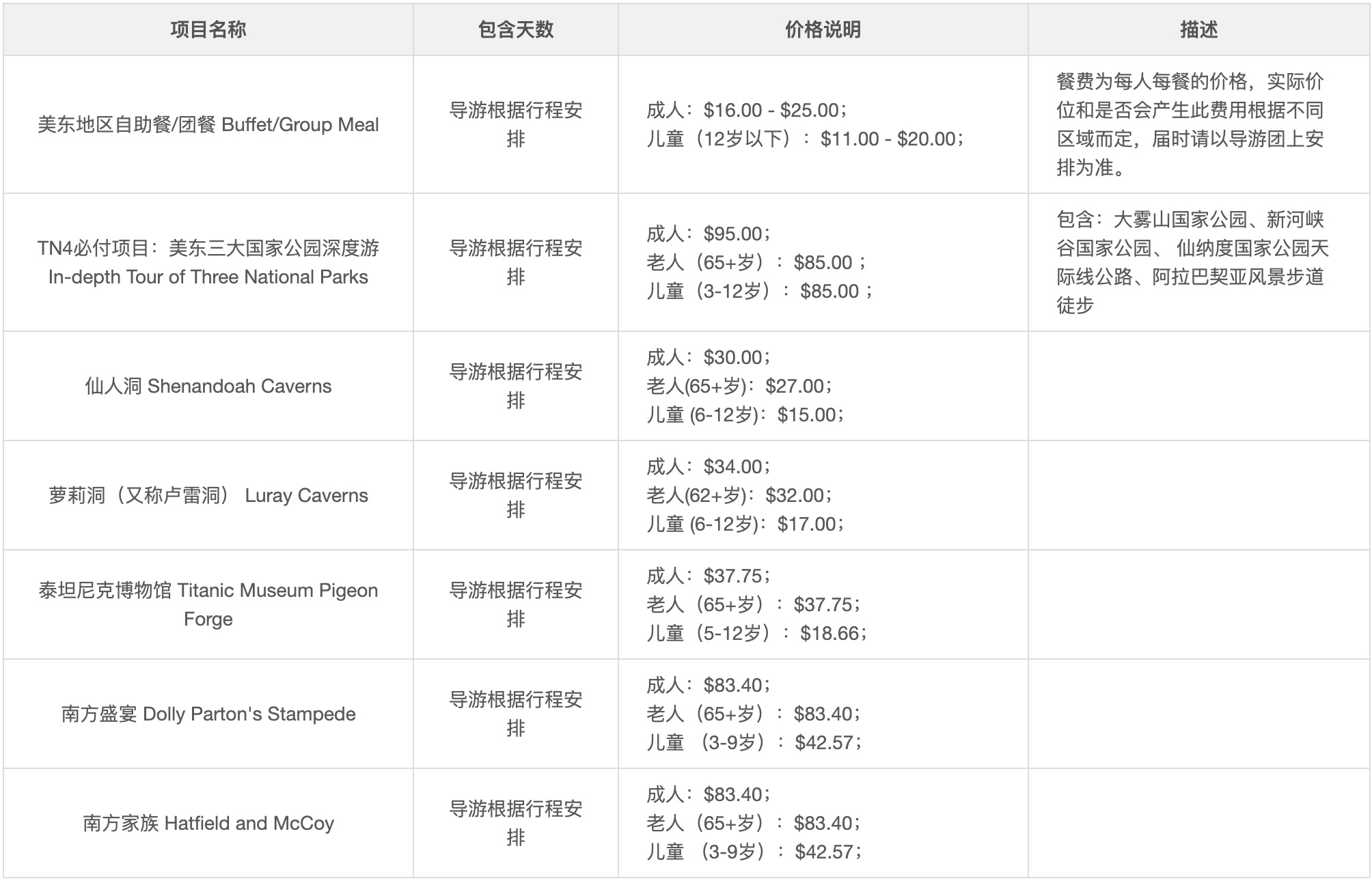Click Titanic Museum adult price $37.75

709,576
